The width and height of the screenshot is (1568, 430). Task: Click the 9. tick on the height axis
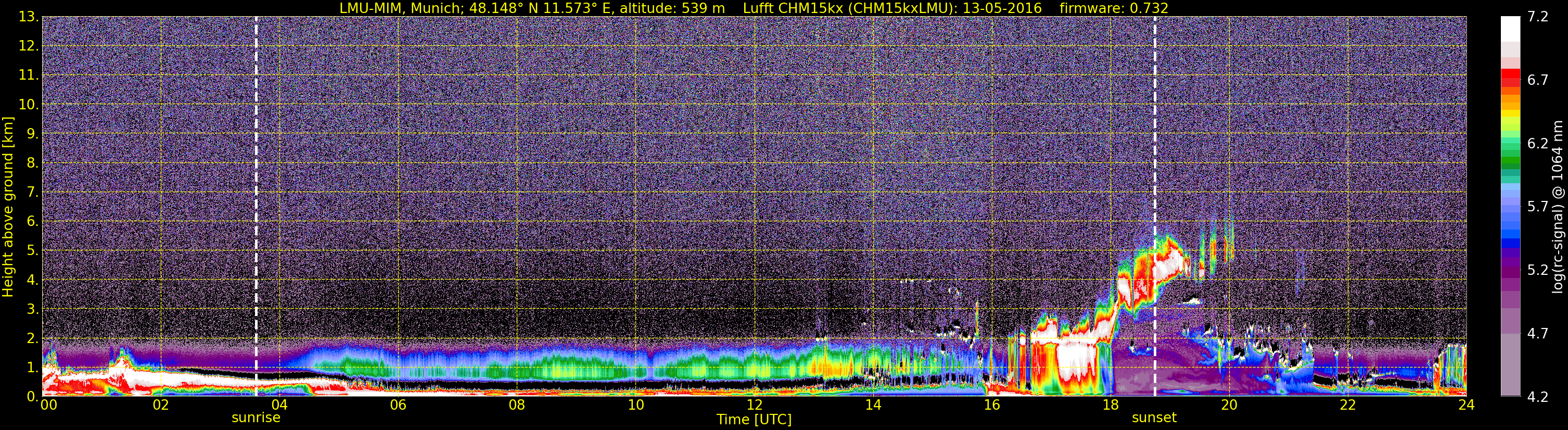[x=32, y=133]
